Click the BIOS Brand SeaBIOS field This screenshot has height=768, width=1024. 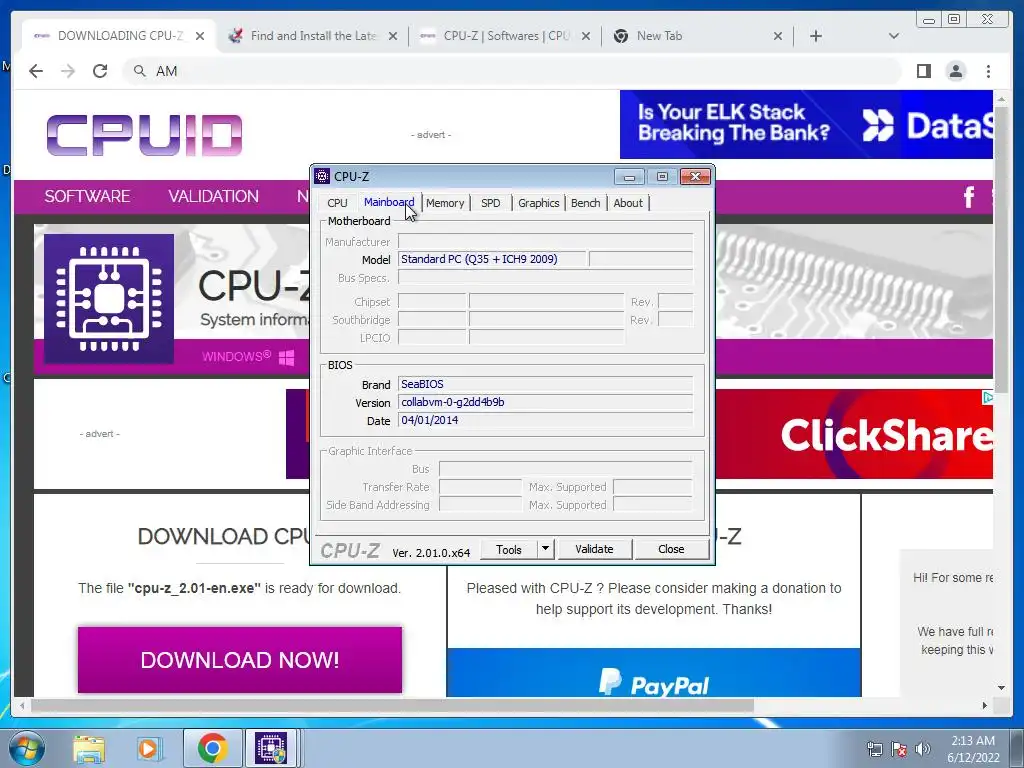click(x=545, y=384)
